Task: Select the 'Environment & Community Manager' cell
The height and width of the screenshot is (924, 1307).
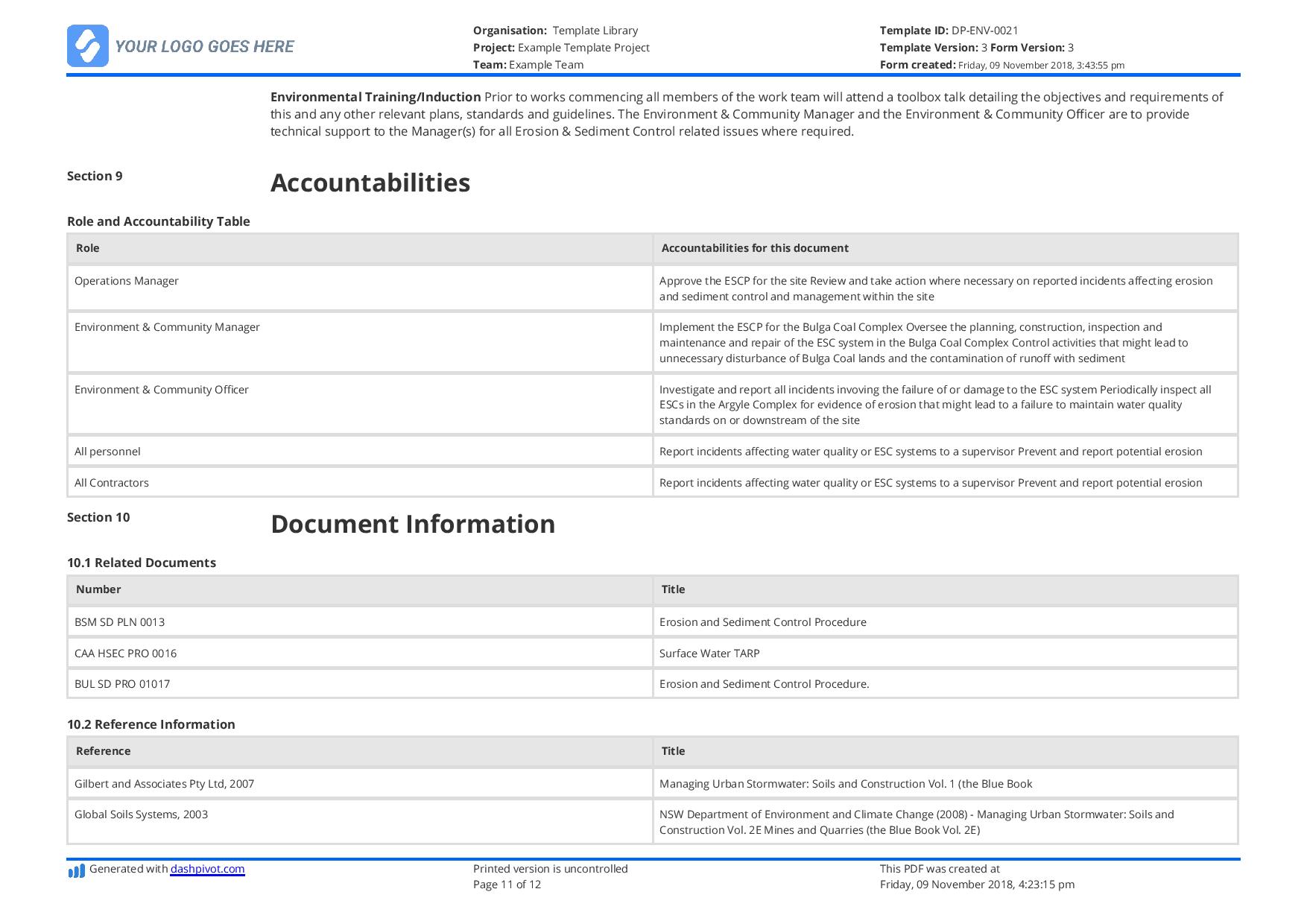Action: (x=360, y=342)
